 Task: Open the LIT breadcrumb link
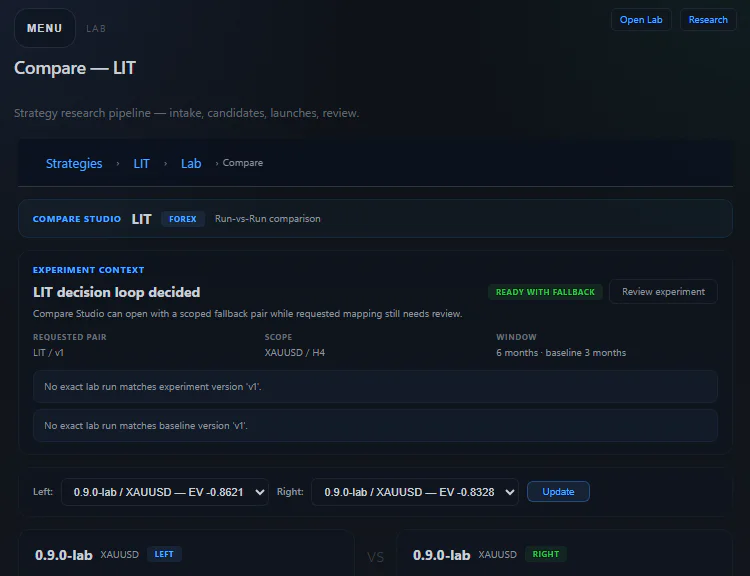(x=141, y=164)
